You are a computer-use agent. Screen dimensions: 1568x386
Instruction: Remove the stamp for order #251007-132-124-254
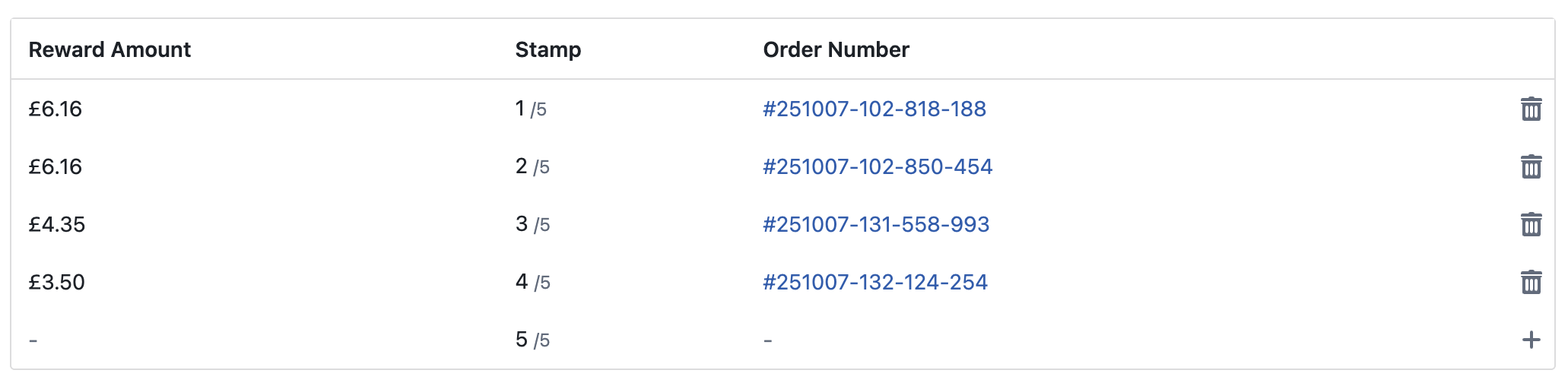point(1531,283)
